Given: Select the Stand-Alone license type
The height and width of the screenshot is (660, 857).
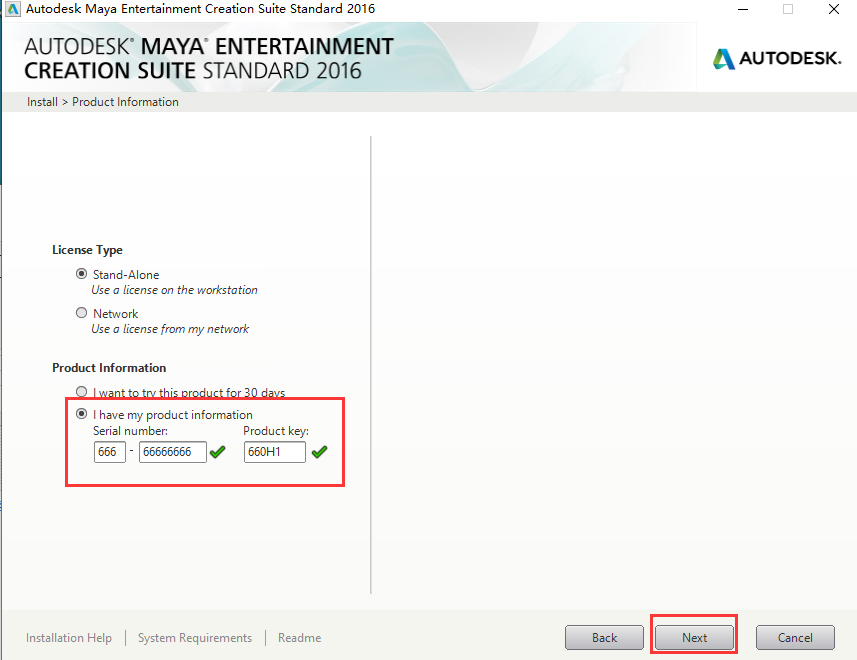Looking at the screenshot, I should tap(81, 274).
